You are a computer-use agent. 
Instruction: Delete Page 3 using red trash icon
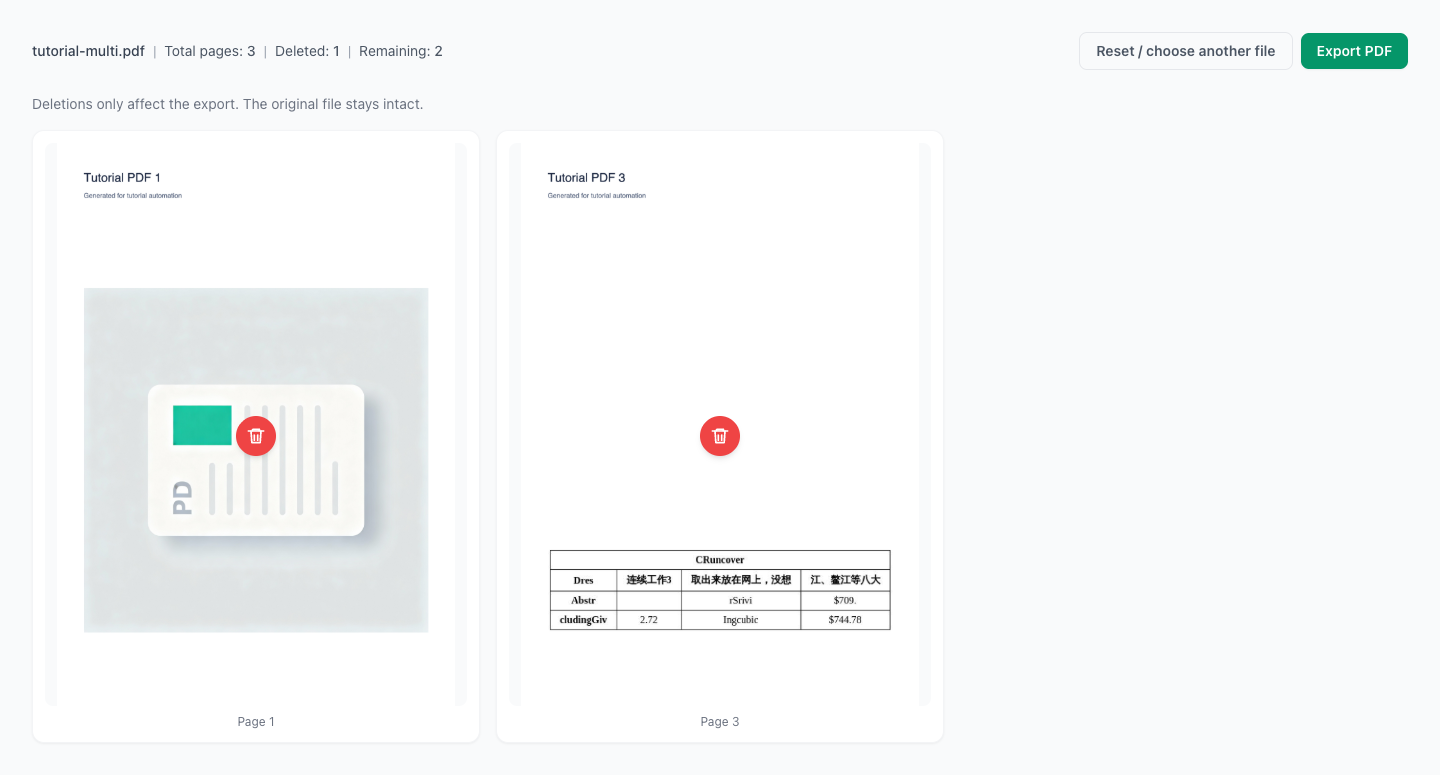(x=720, y=436)
